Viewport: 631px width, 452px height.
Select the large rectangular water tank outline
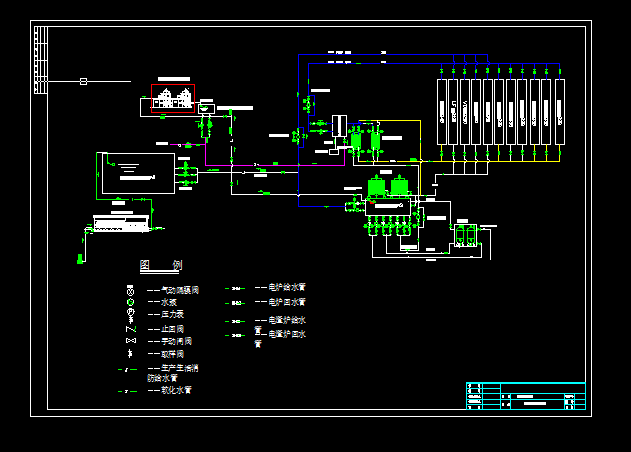(138, 173)
